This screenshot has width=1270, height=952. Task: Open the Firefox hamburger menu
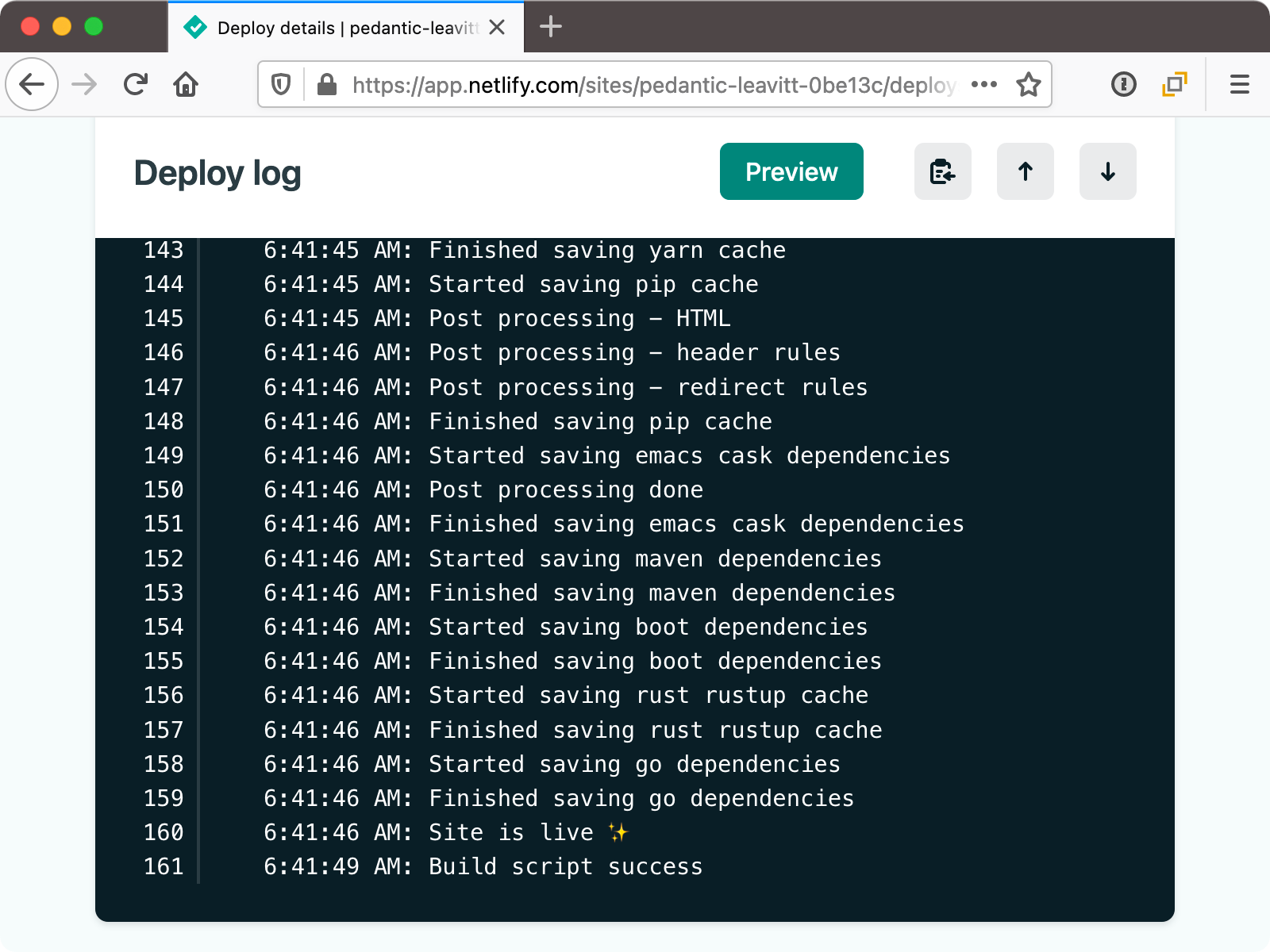pyautogui.click(x=1240, y=84)
